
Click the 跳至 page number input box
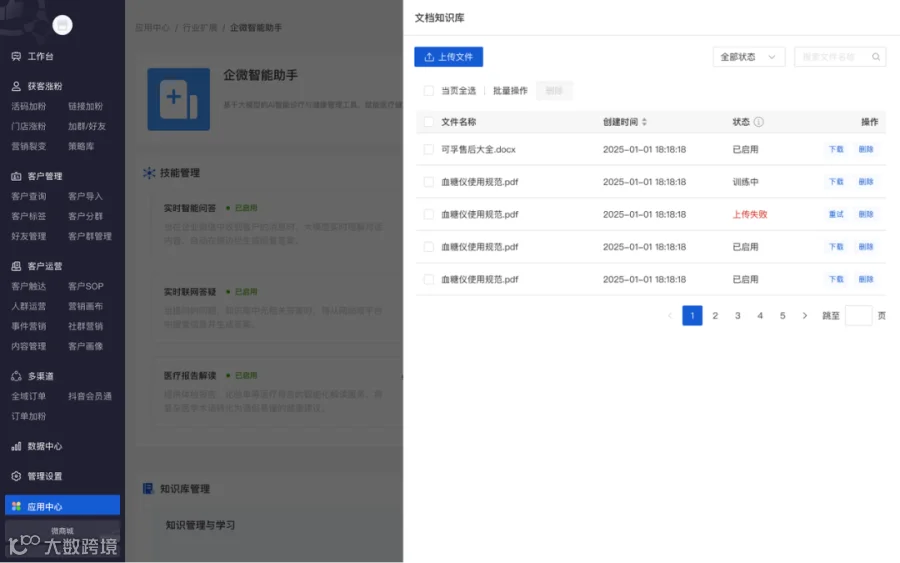[x=859, y=316]
